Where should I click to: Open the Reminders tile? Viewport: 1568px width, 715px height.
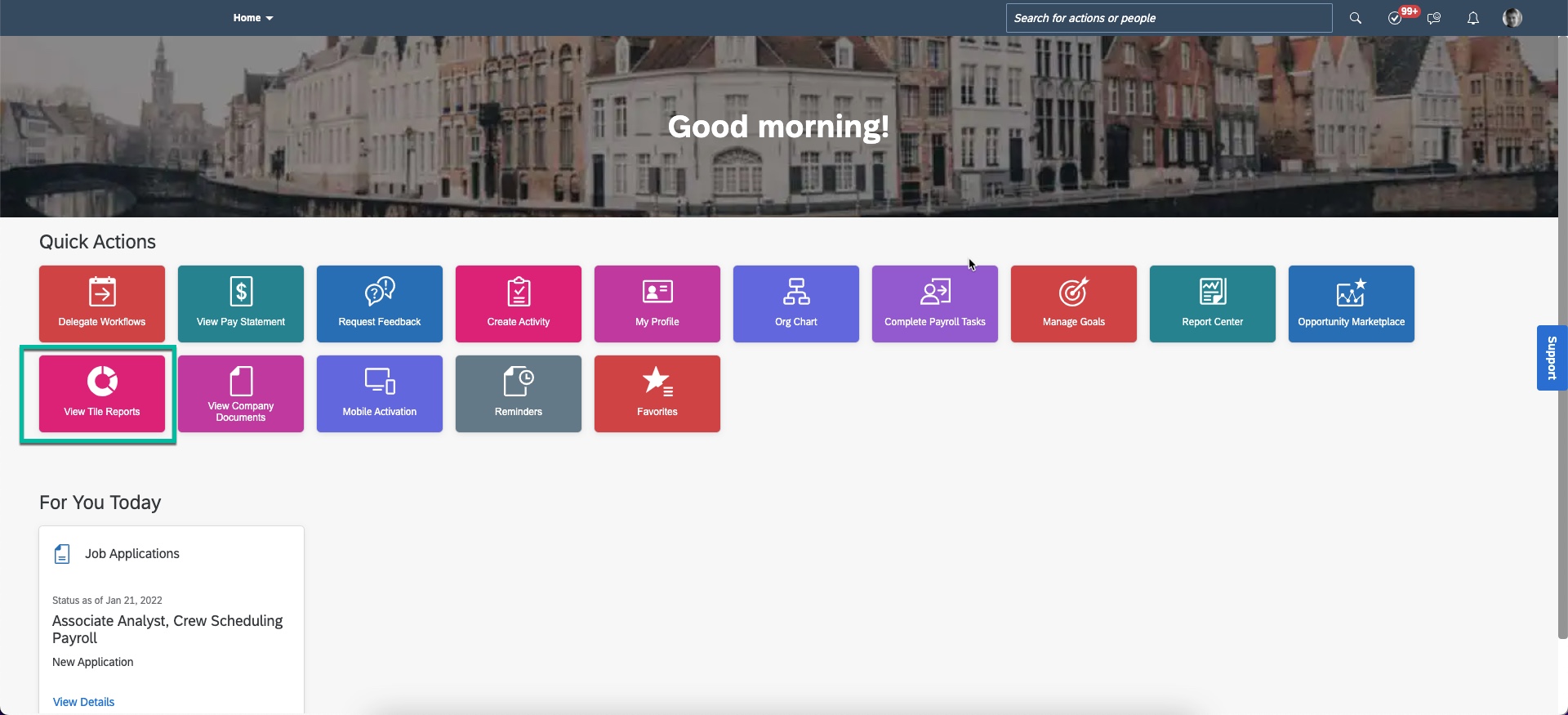519,394
